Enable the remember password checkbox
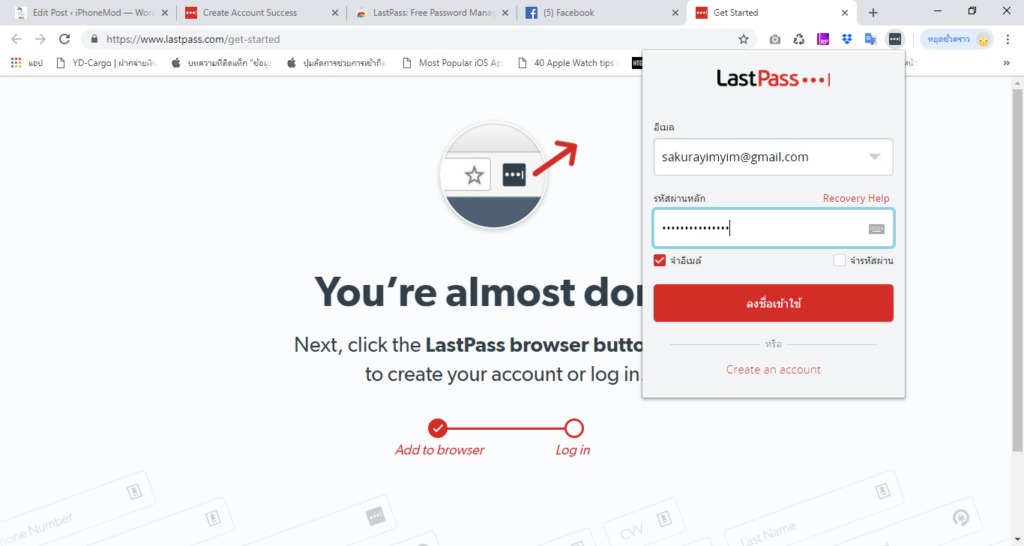 click(839, 260)
